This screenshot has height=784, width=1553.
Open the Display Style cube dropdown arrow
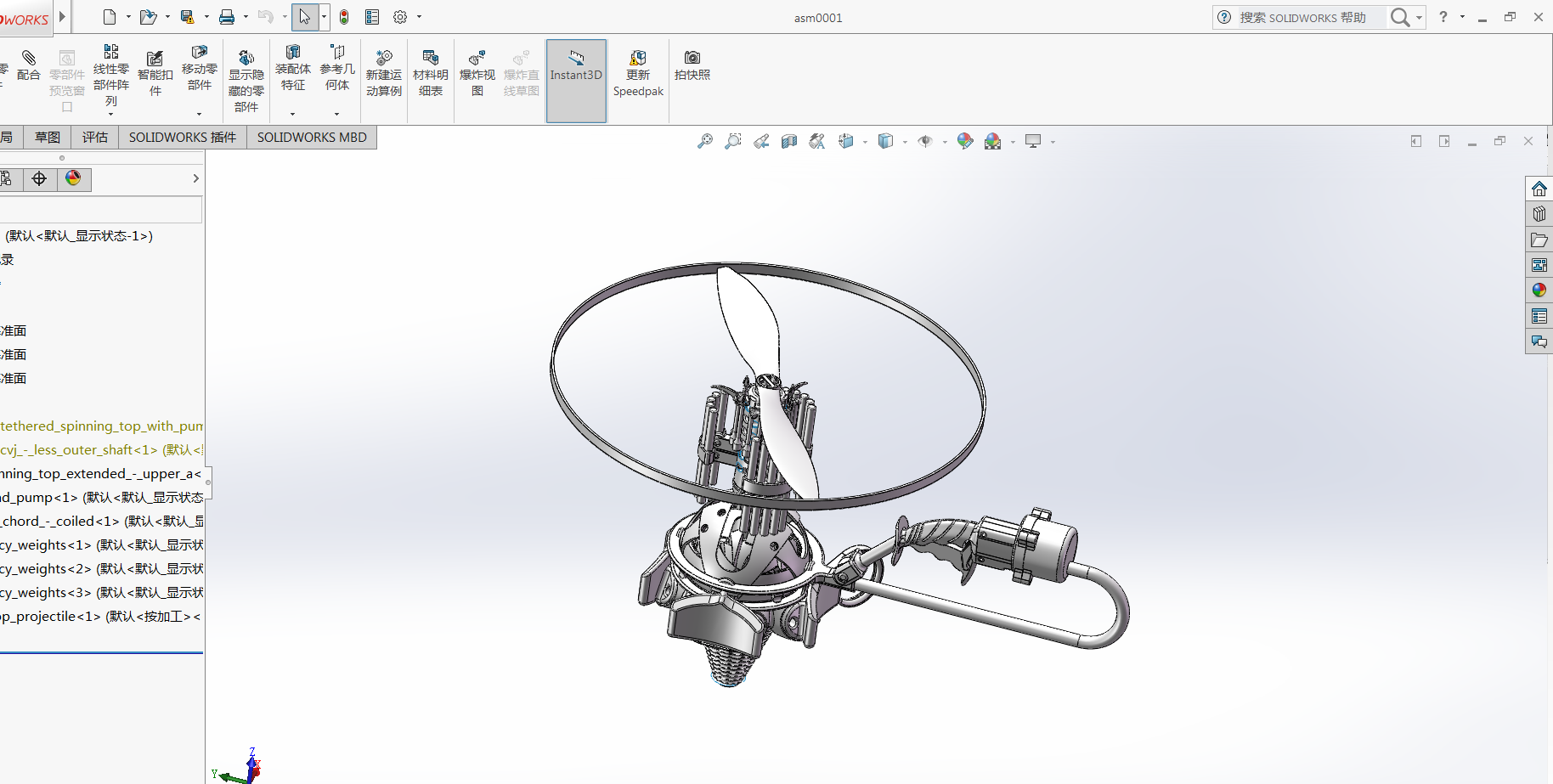coord(905,142)
